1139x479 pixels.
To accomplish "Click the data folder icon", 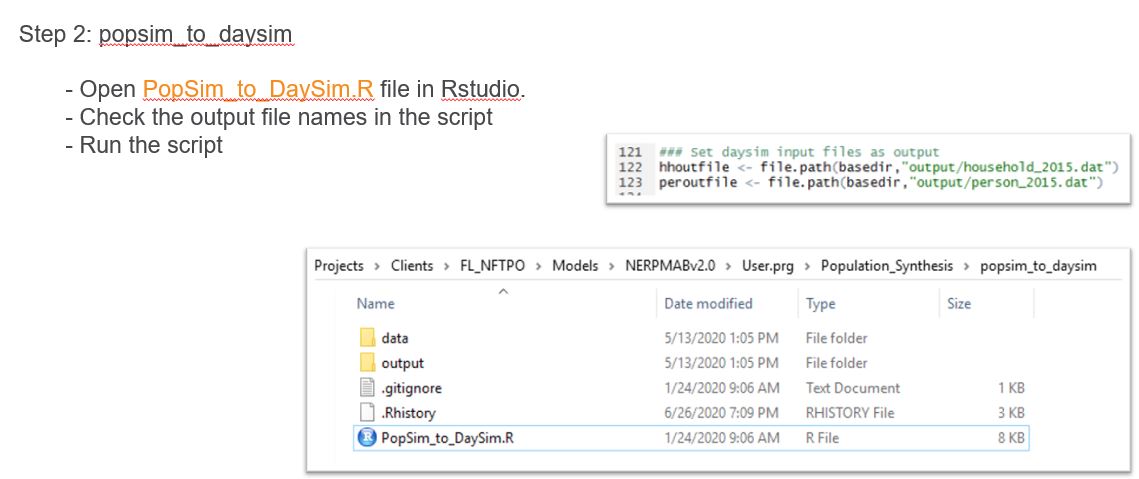I will tap(367, 338).
